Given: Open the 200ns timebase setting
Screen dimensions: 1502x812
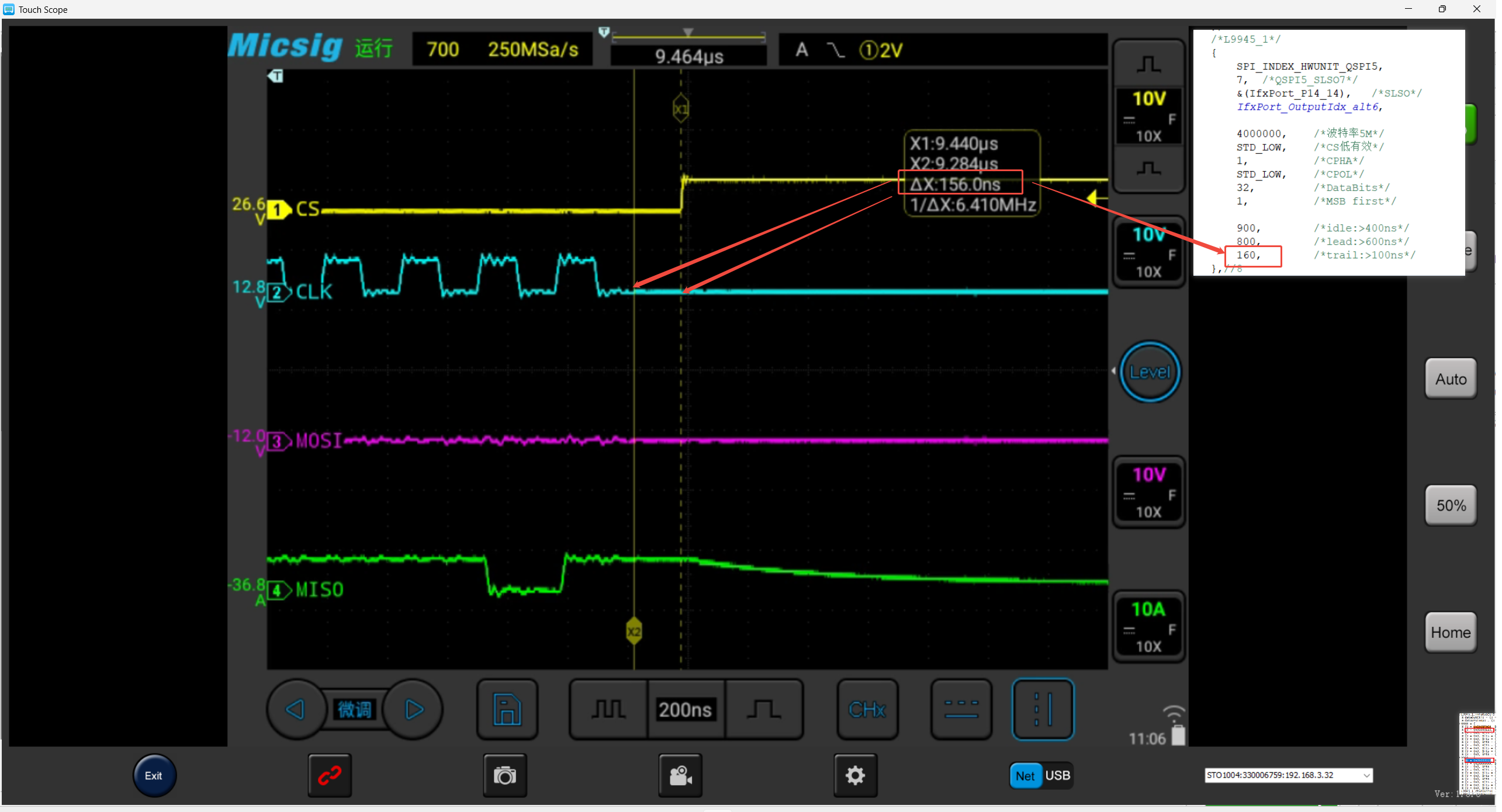Looking at the screenshot, I should coord(686,710).
